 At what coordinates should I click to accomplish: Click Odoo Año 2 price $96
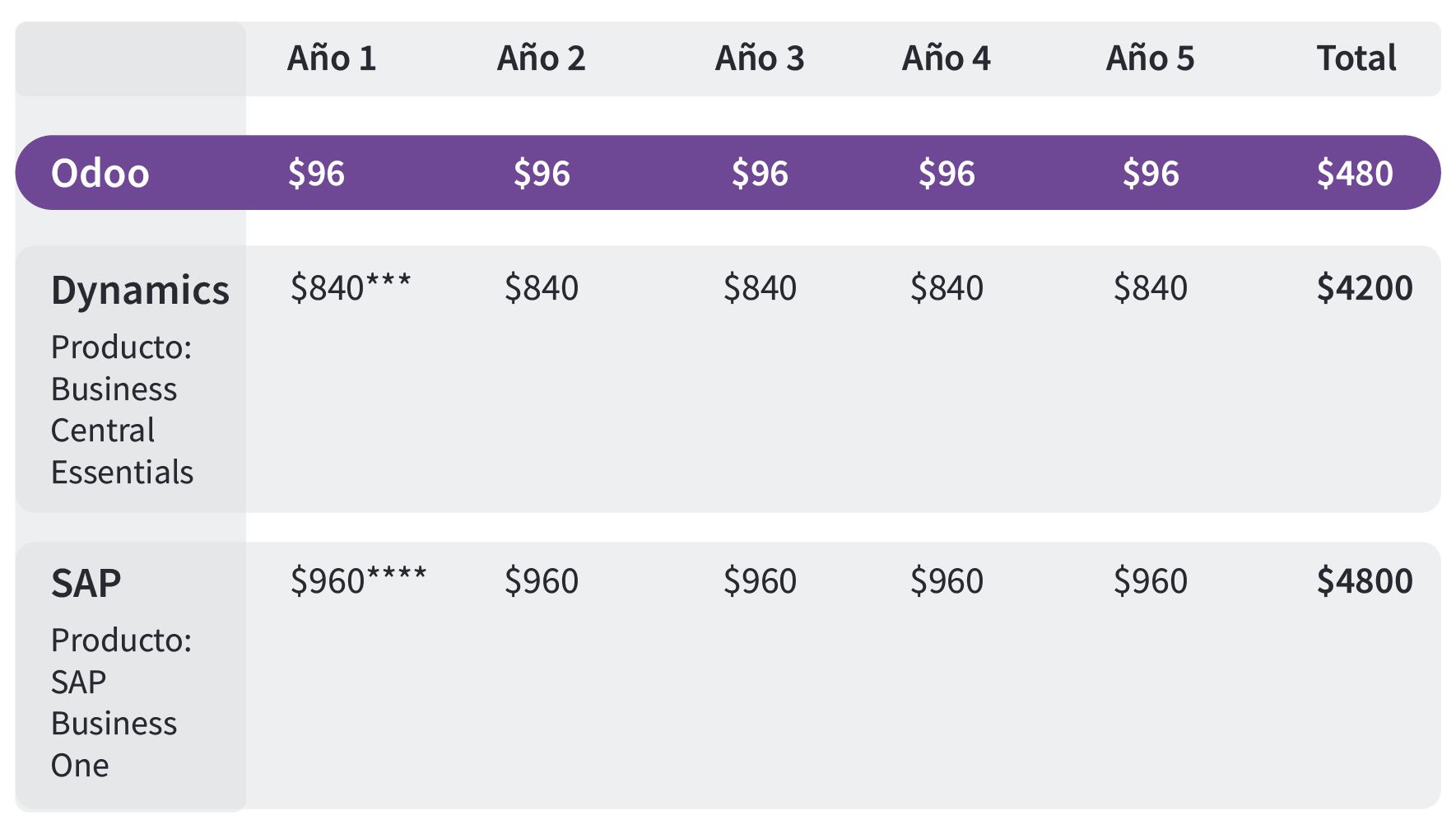click(x=542, y=174)
